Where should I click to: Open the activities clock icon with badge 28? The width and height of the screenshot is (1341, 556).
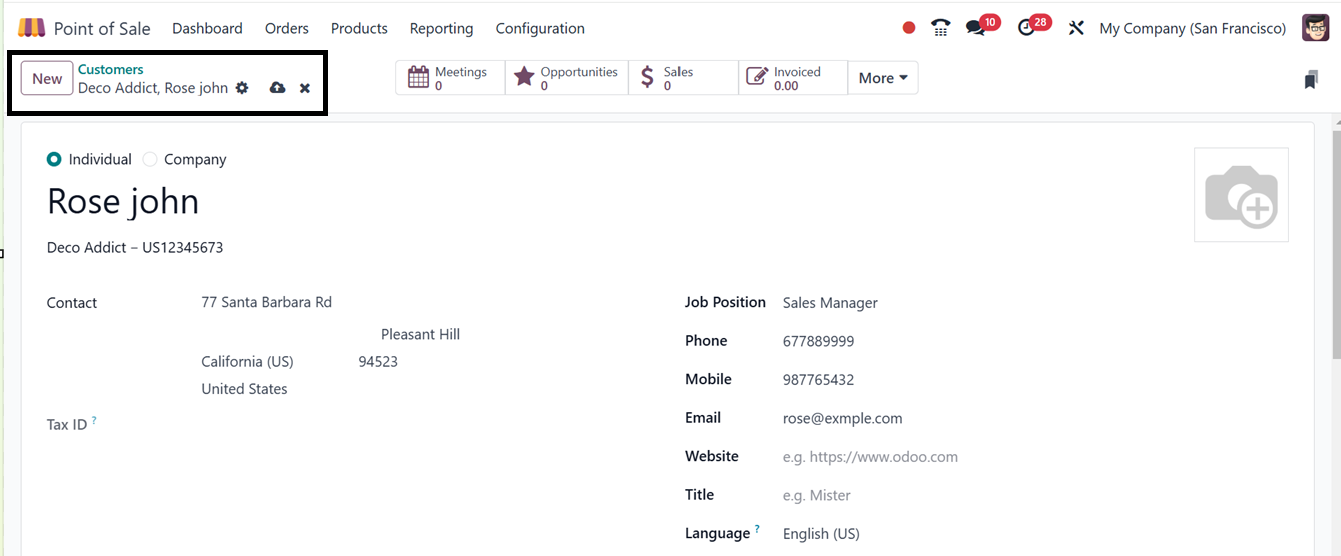tap(1027, 28)
